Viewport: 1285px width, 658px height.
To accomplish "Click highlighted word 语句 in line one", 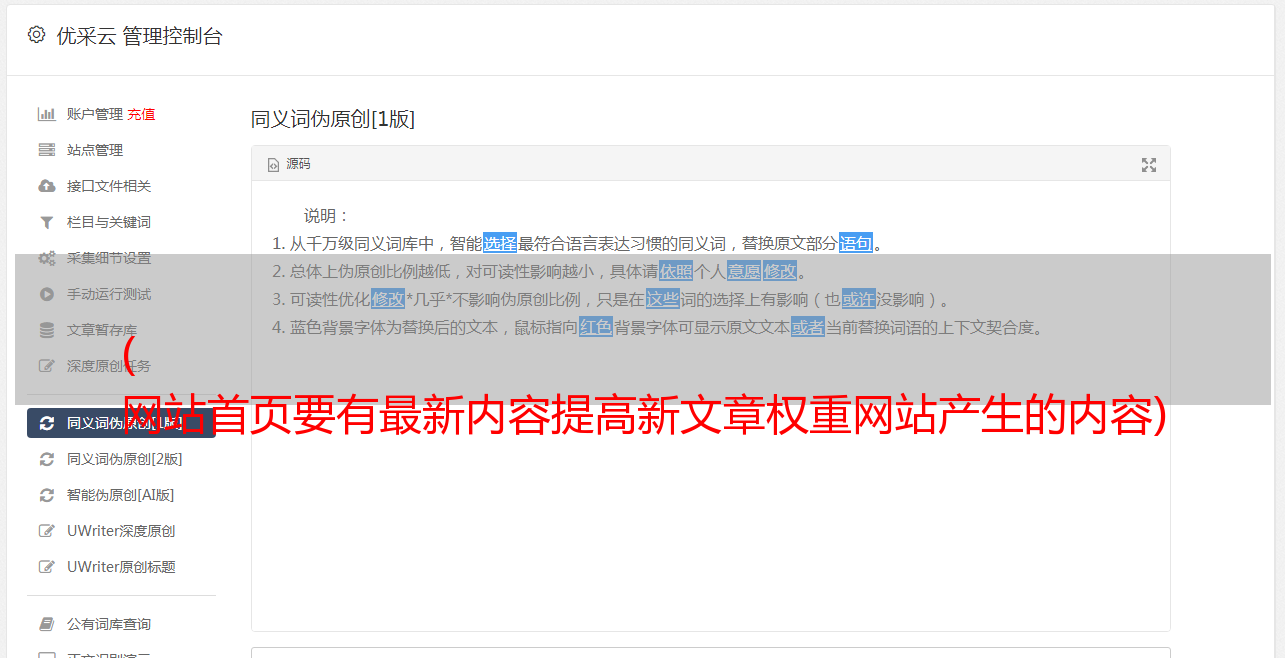I will 856,243.
